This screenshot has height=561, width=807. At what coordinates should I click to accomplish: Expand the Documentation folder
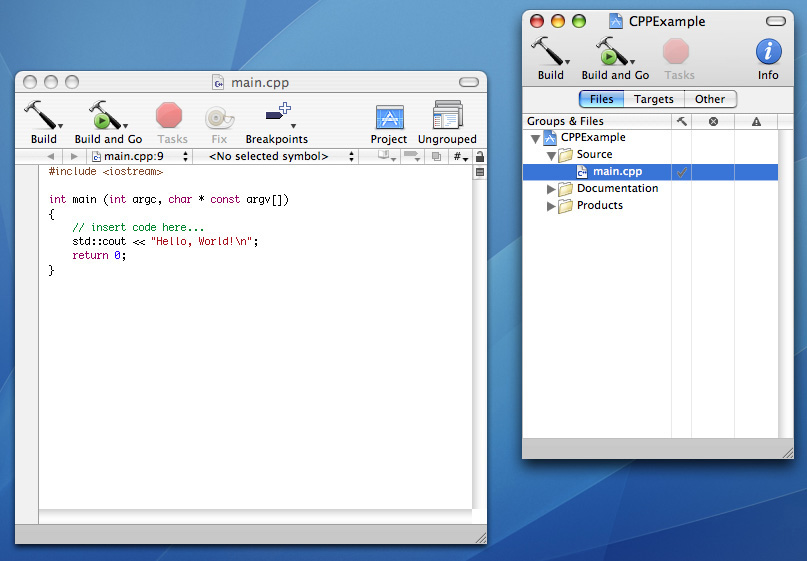click(x=551, y=189)
